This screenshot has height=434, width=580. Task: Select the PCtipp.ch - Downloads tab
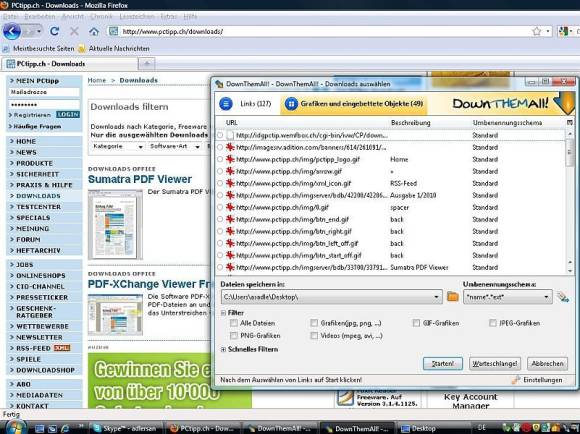click(x=70, y=64)
